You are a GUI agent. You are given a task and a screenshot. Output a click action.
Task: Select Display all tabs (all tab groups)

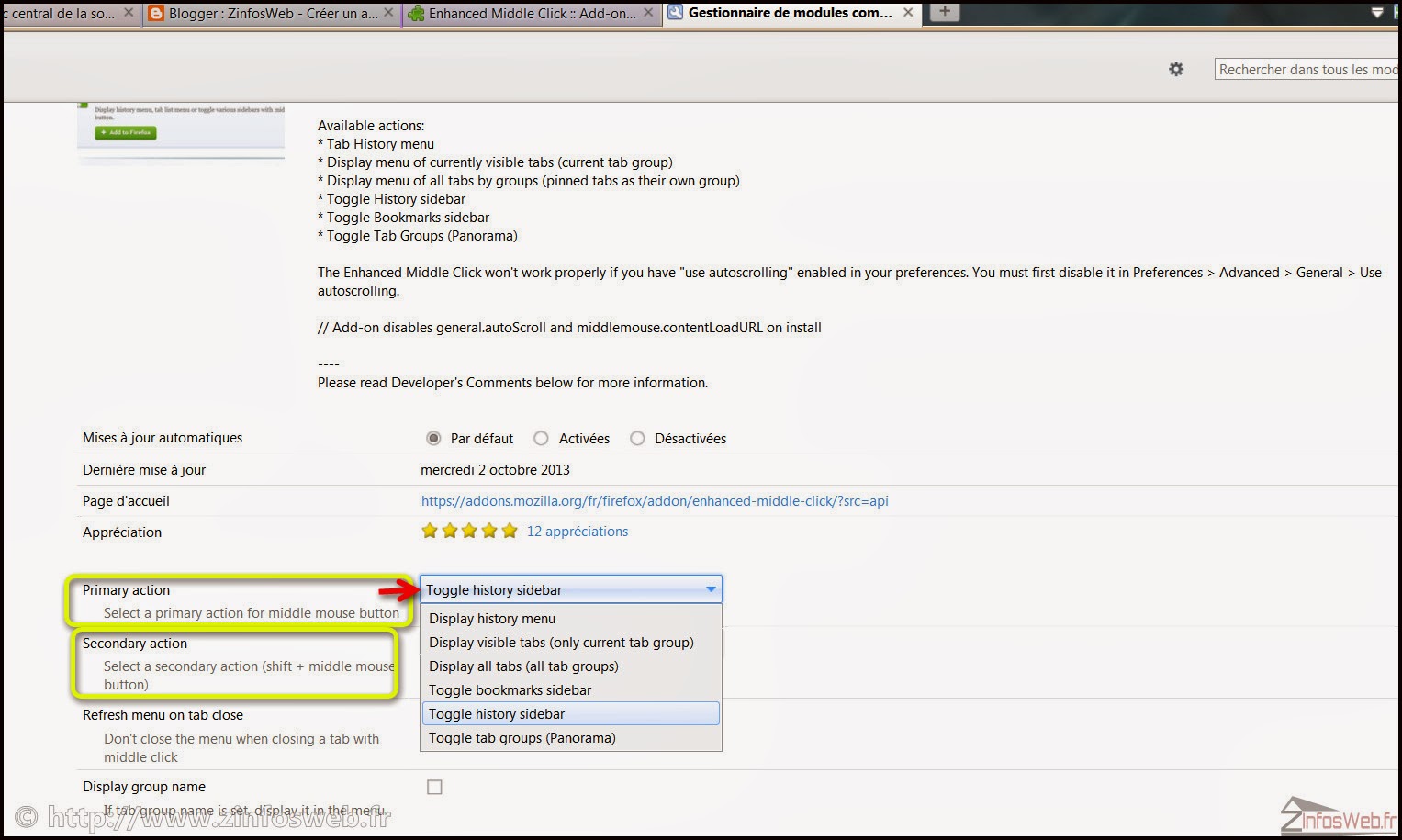pyautogui.click(x=522, y=666)
